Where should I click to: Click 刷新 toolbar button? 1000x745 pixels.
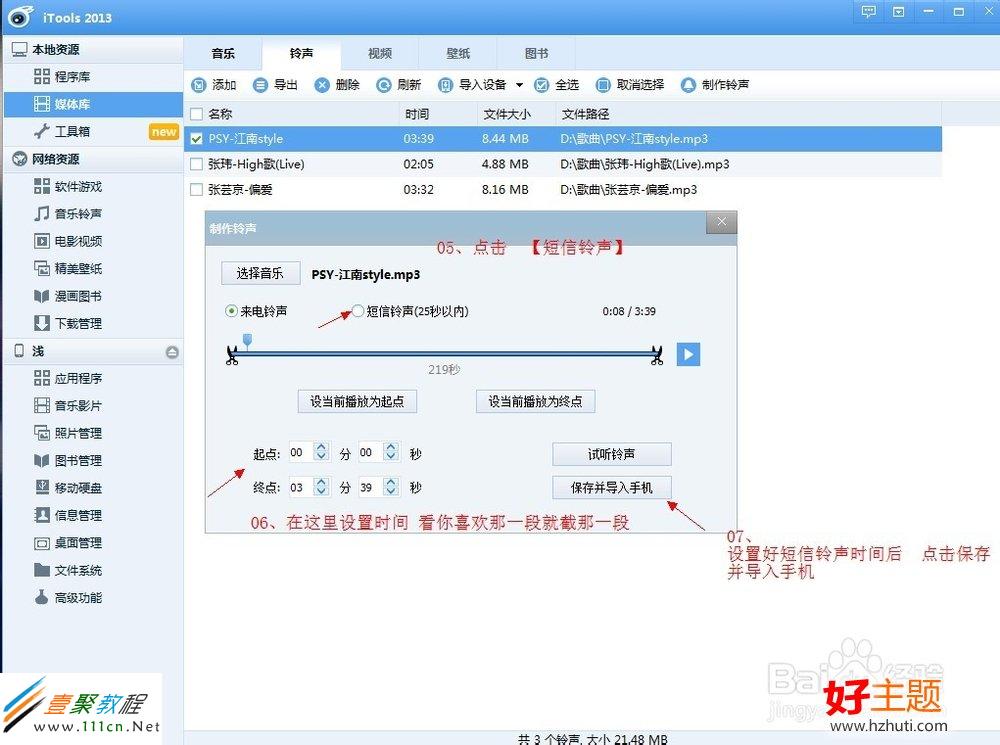(399, 85)
